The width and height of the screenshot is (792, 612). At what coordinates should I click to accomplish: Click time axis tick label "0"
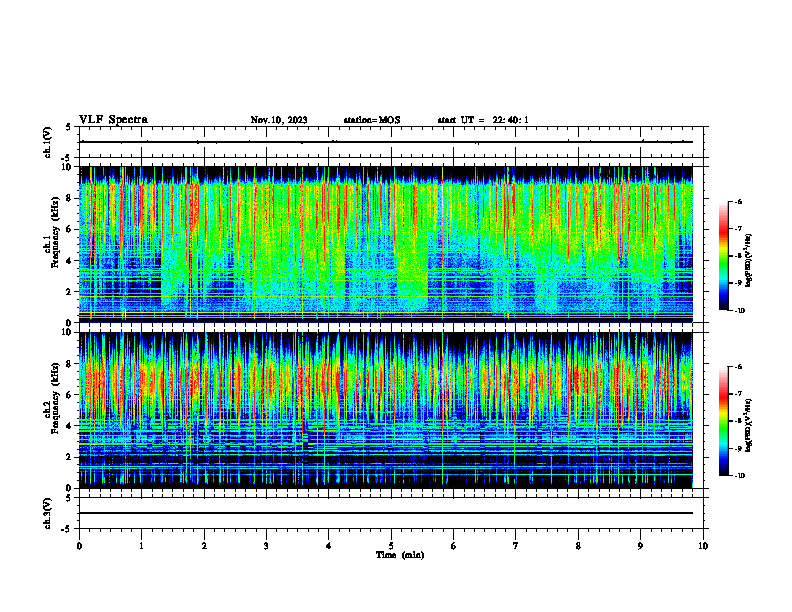click(79, 546)
